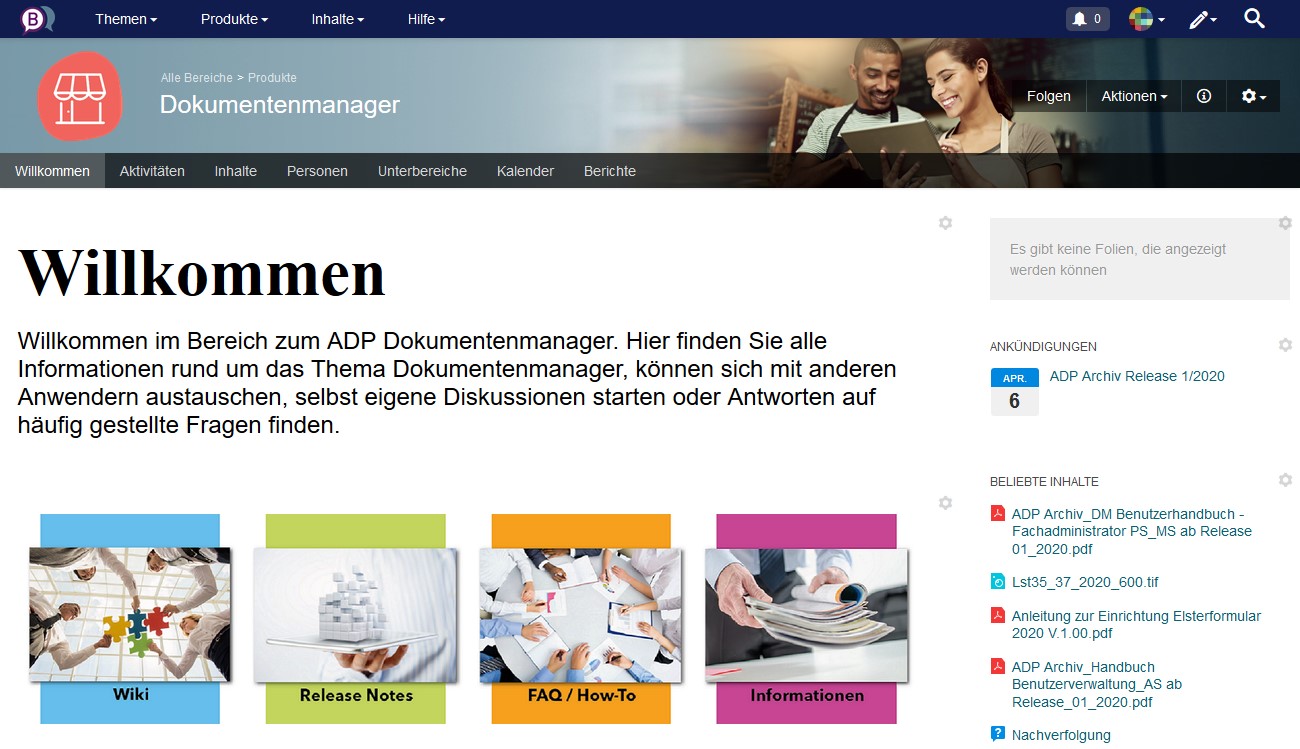1300x749 pixels.
Task: Click the file icon of Lst35_37_2020_600.tif
Action: [997, 582]
